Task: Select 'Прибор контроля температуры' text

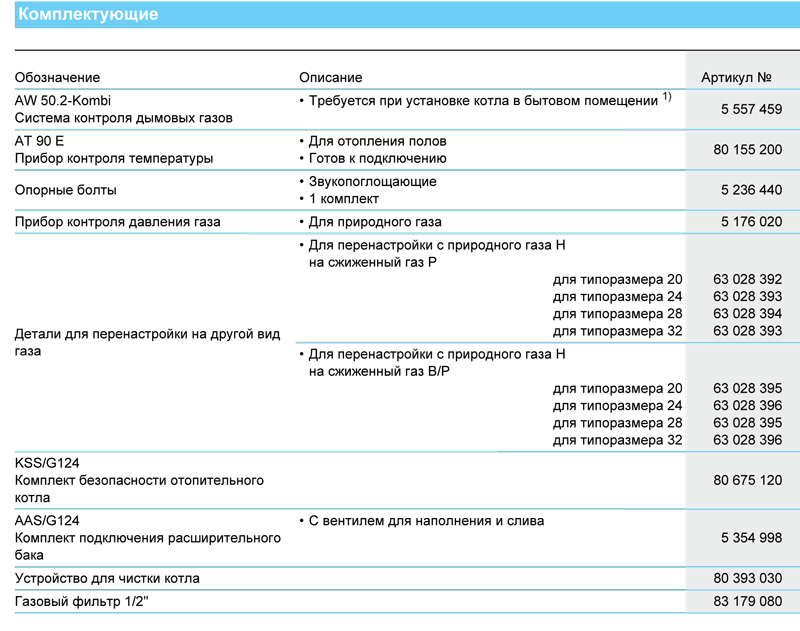Action: pos(114,158)
